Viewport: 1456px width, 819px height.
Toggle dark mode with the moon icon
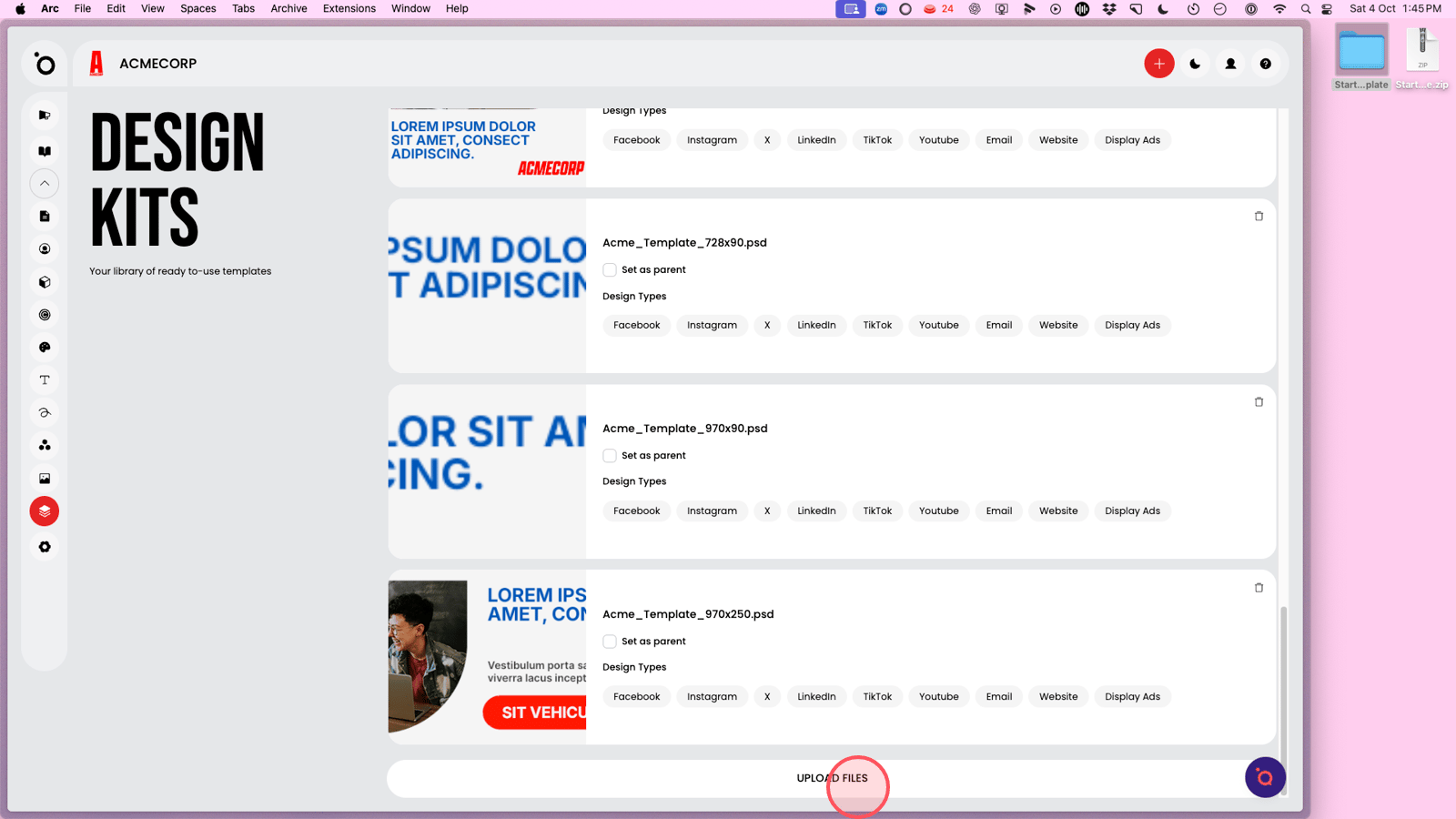[x=1195, y=64]
